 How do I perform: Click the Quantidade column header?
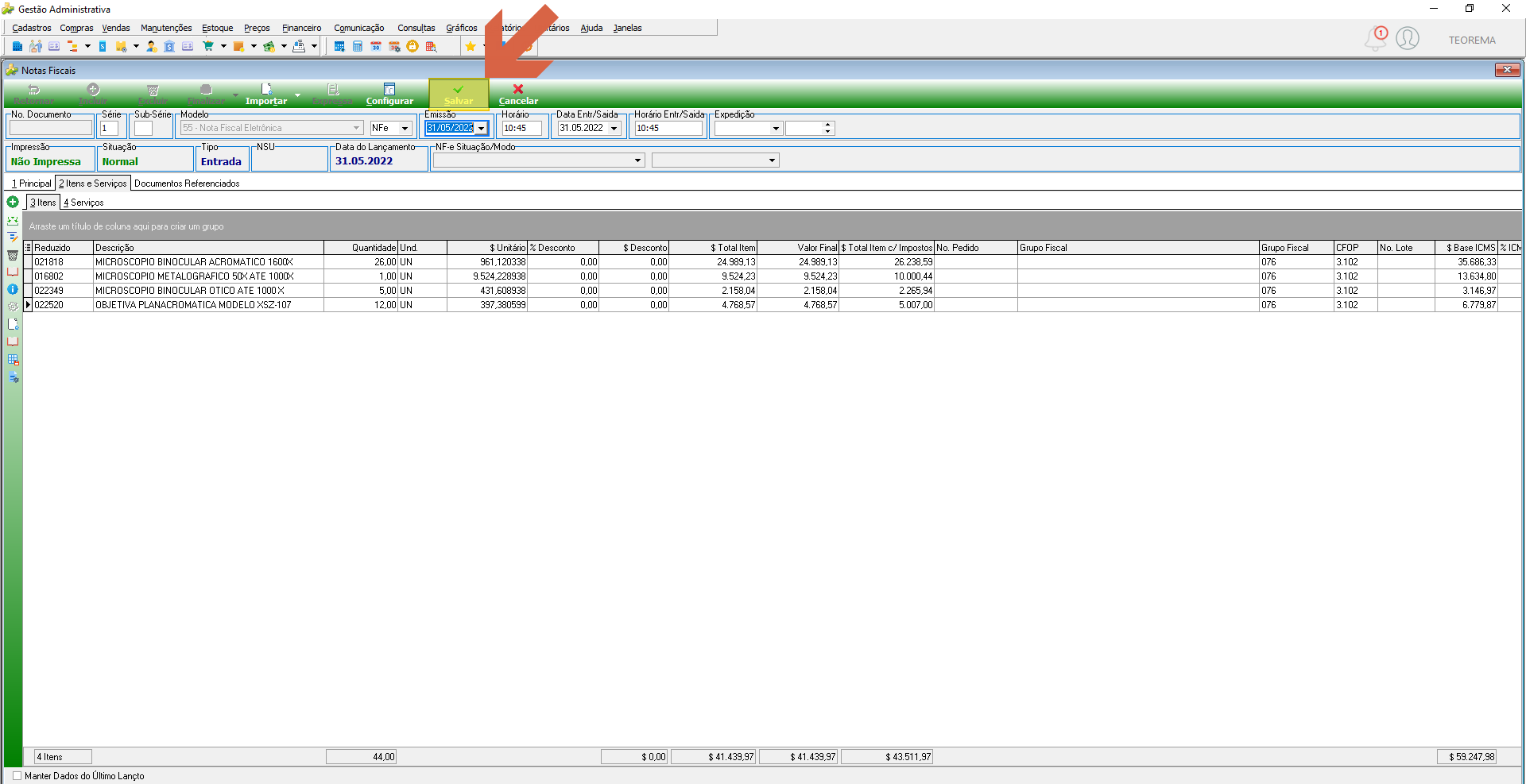361,248
